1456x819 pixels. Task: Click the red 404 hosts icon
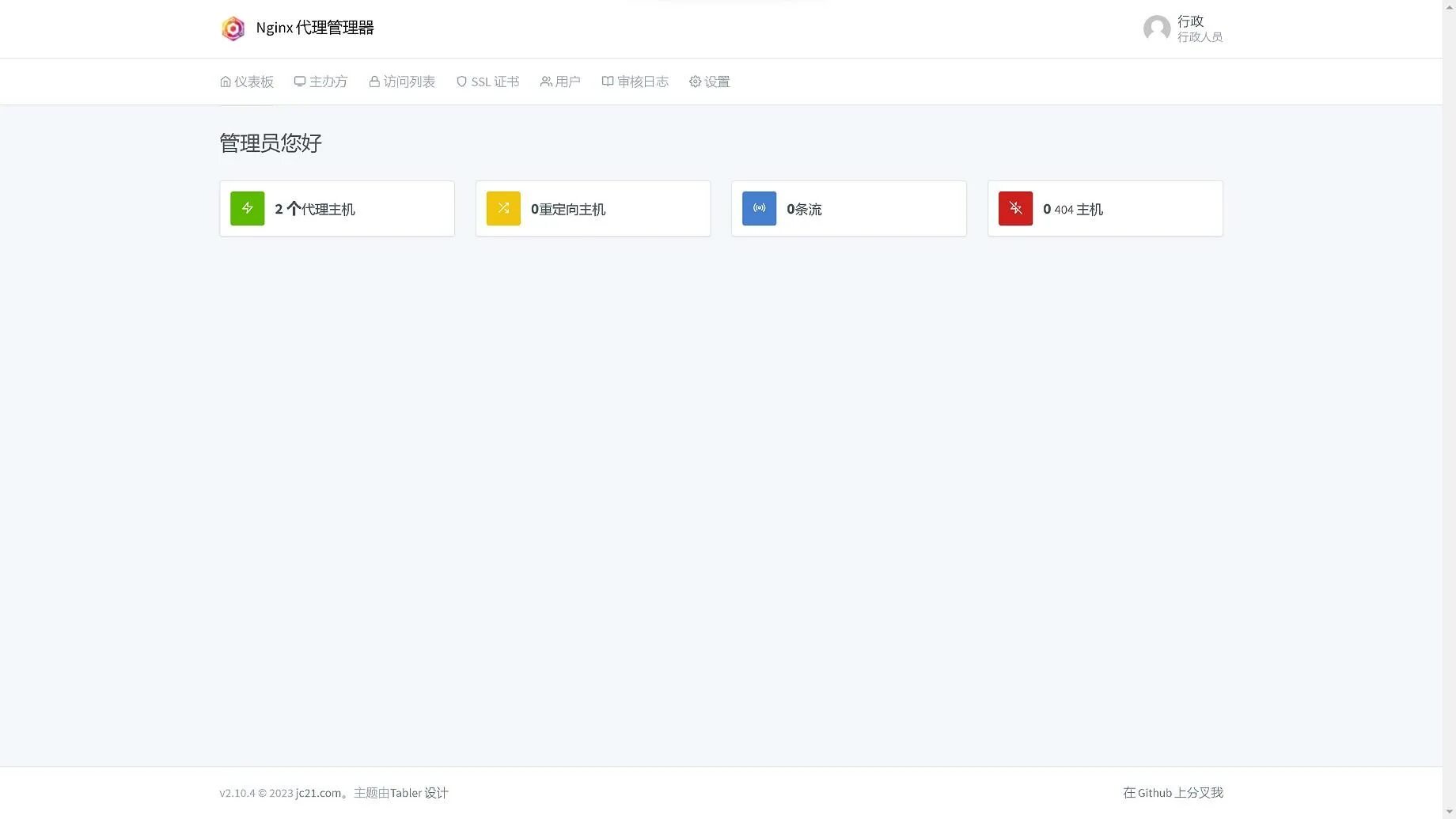point(1016,208)
